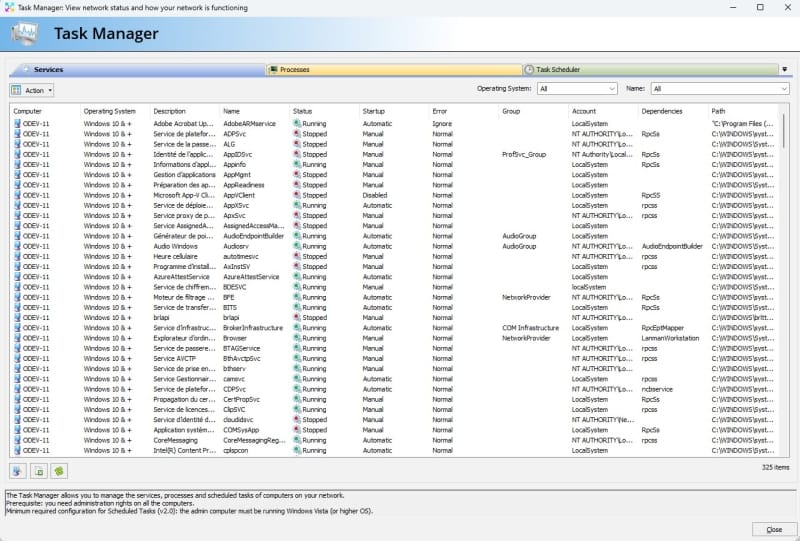Screen dimensions: 800x541
Task: Click the computer icon button at bottom-left
Action: pyautogui.click(x=18, y=471)
